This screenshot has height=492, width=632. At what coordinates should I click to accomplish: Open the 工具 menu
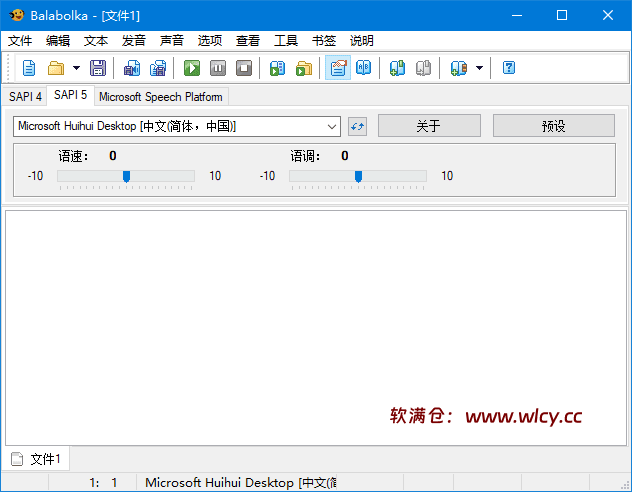286,41
